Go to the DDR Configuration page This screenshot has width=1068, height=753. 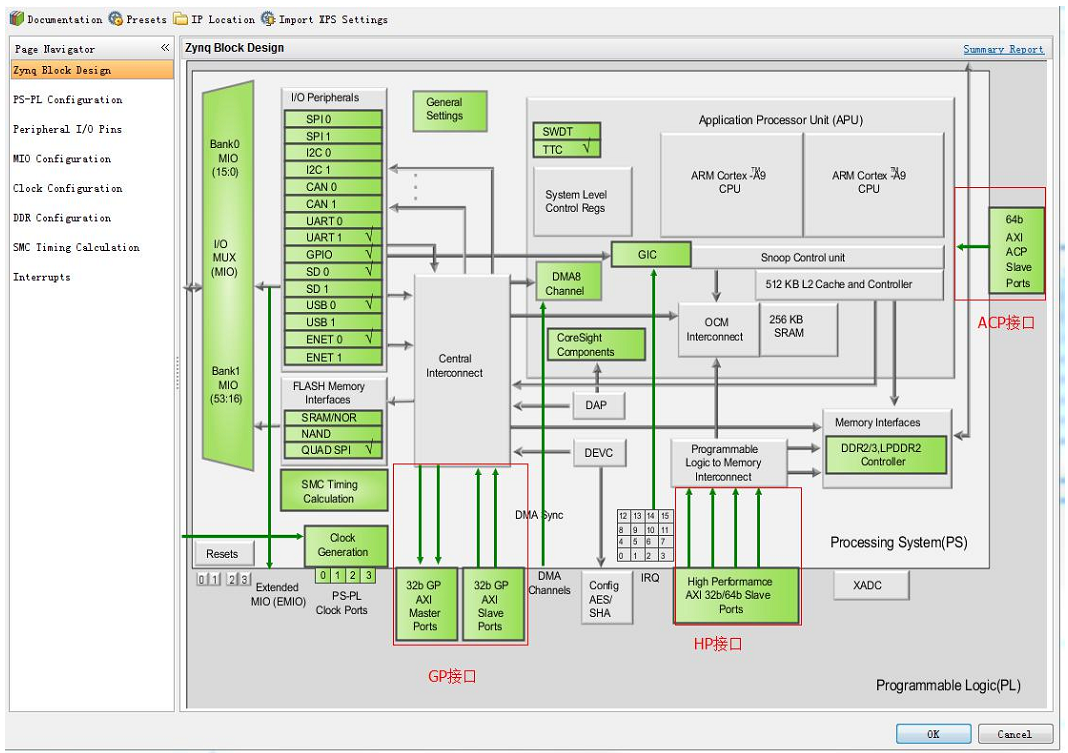[x=62, y=218]
